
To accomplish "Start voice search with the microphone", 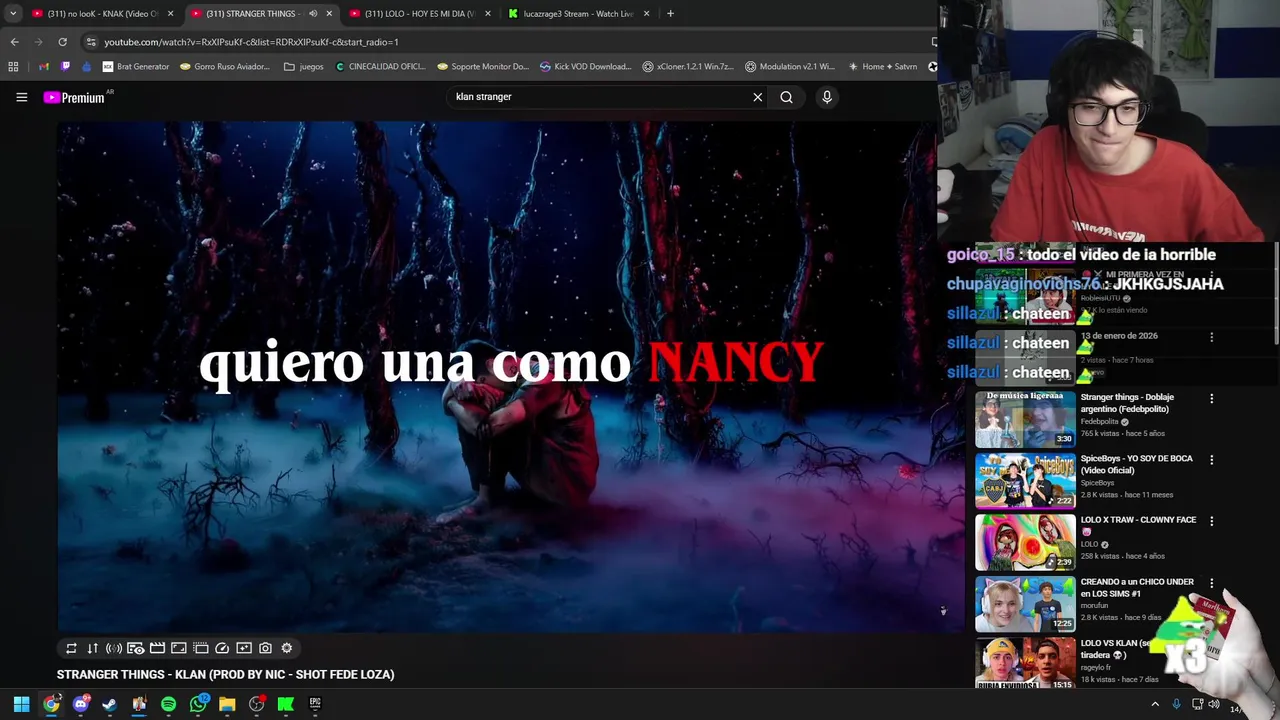I will click(827, 97).
